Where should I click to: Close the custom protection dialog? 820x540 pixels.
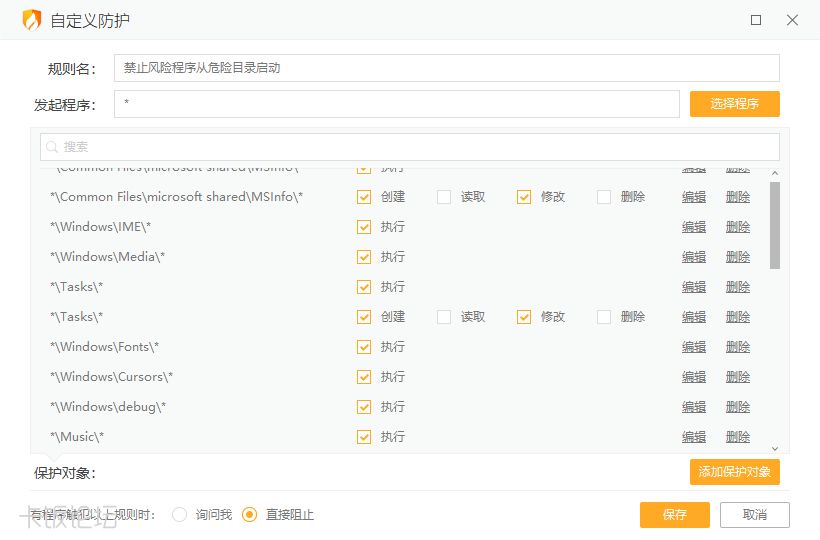point(792,20)
